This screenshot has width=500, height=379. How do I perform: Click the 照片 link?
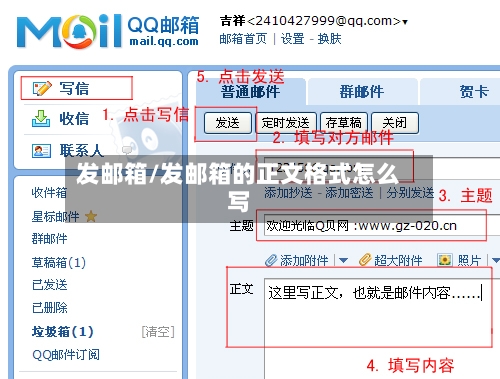pos(469,261)
